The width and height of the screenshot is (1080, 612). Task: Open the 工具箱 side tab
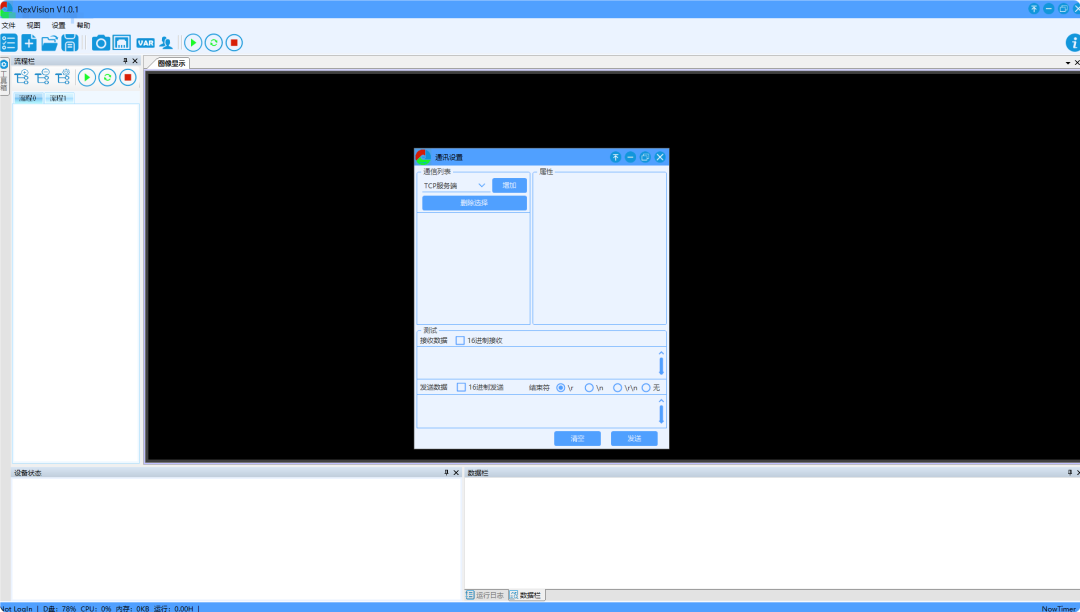pos(4,76)
